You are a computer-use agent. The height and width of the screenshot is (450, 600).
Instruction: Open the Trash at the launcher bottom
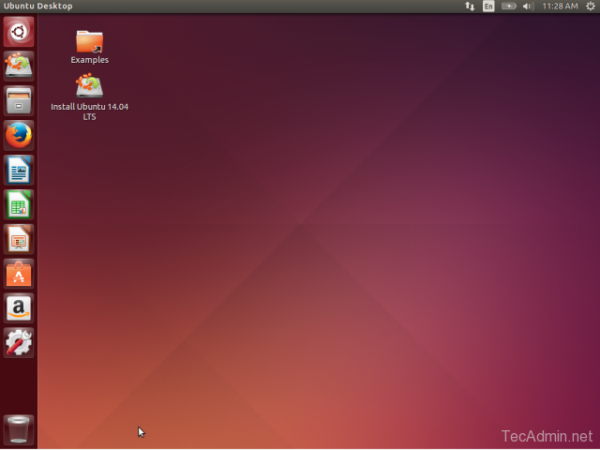19,428
